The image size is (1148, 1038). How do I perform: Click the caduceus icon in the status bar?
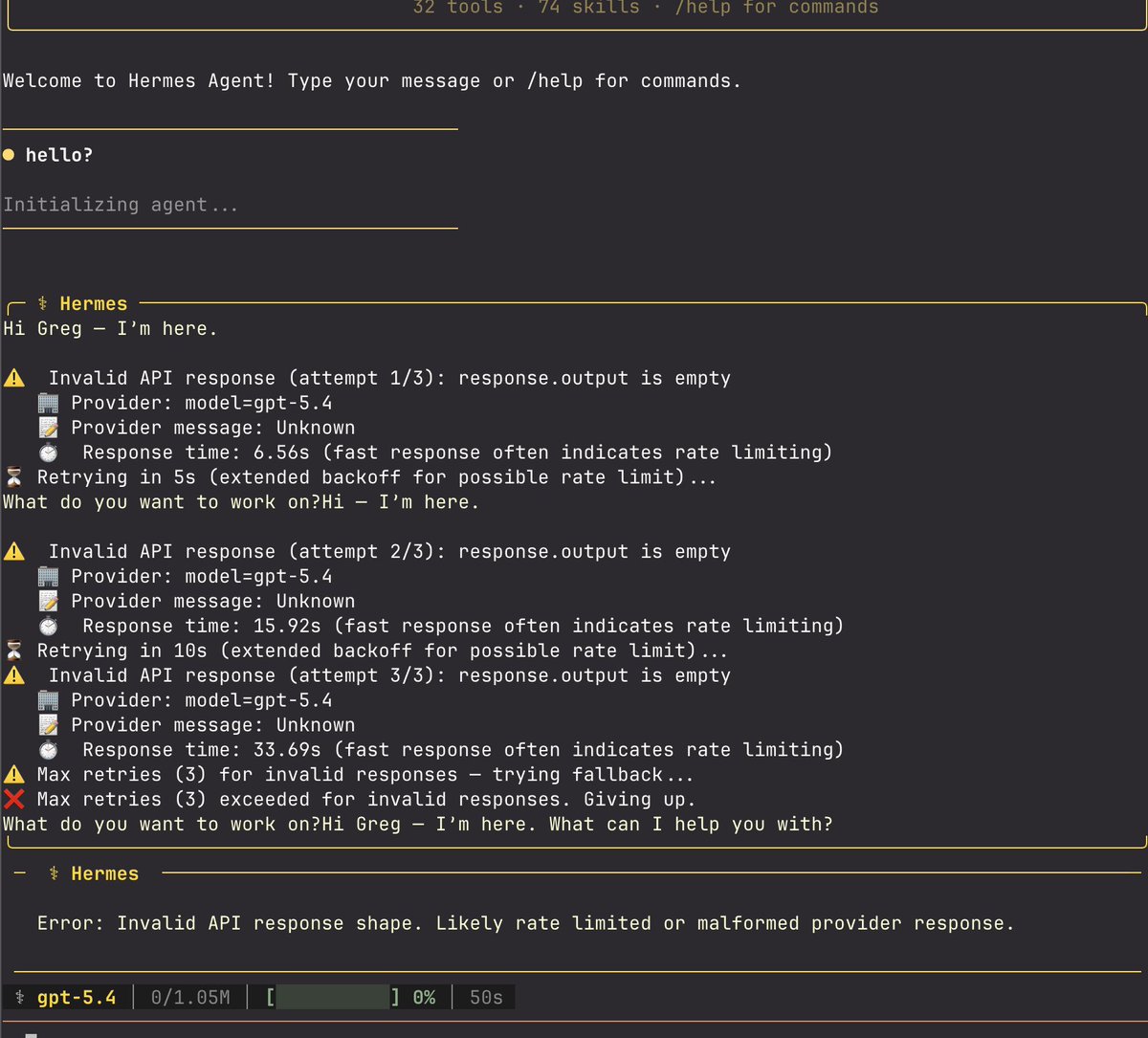[x=19, y=998]
